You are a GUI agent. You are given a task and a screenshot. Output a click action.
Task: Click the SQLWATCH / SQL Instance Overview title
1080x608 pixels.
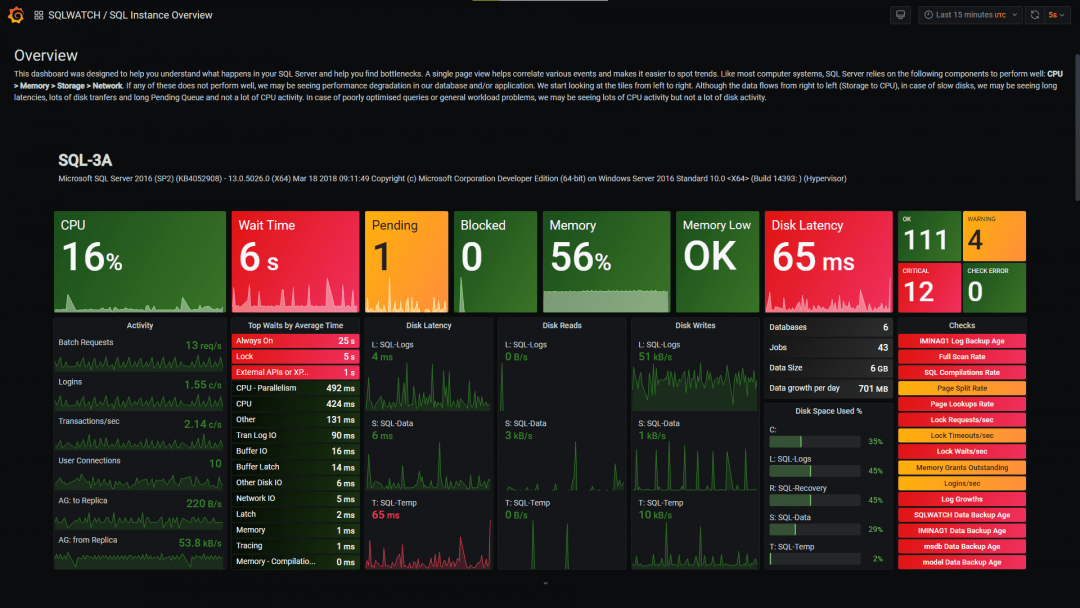point(131,14)
